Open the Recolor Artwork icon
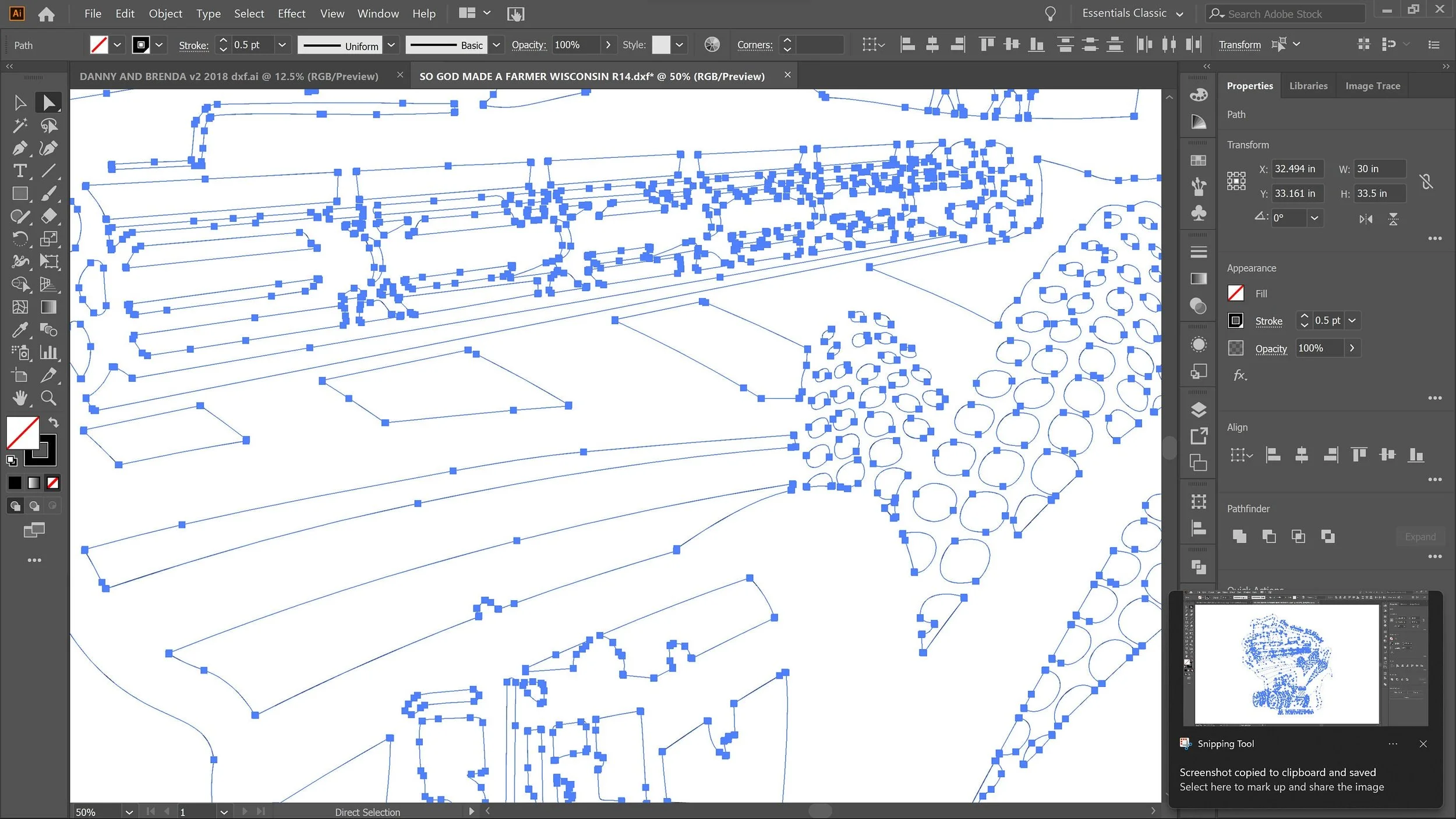The width and height of the screenshot is (1456, 819). click(712, 45)
